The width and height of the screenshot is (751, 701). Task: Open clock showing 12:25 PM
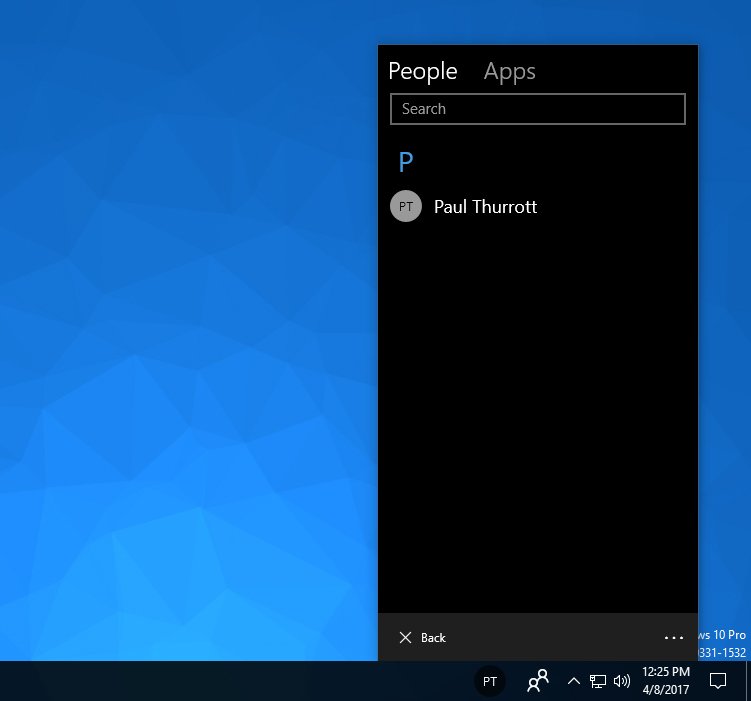tap(666, 681)
